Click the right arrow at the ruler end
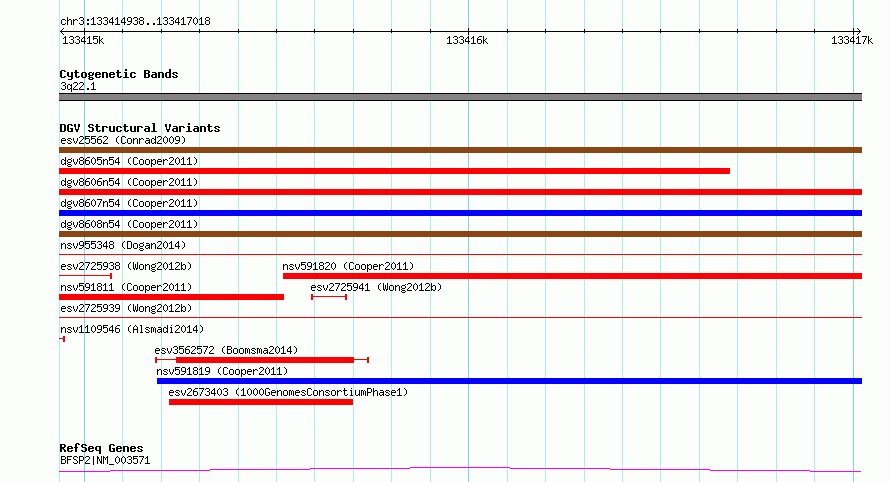Image resolution: width=890 pixels, height=482 pixels. (x=858, y=31)
